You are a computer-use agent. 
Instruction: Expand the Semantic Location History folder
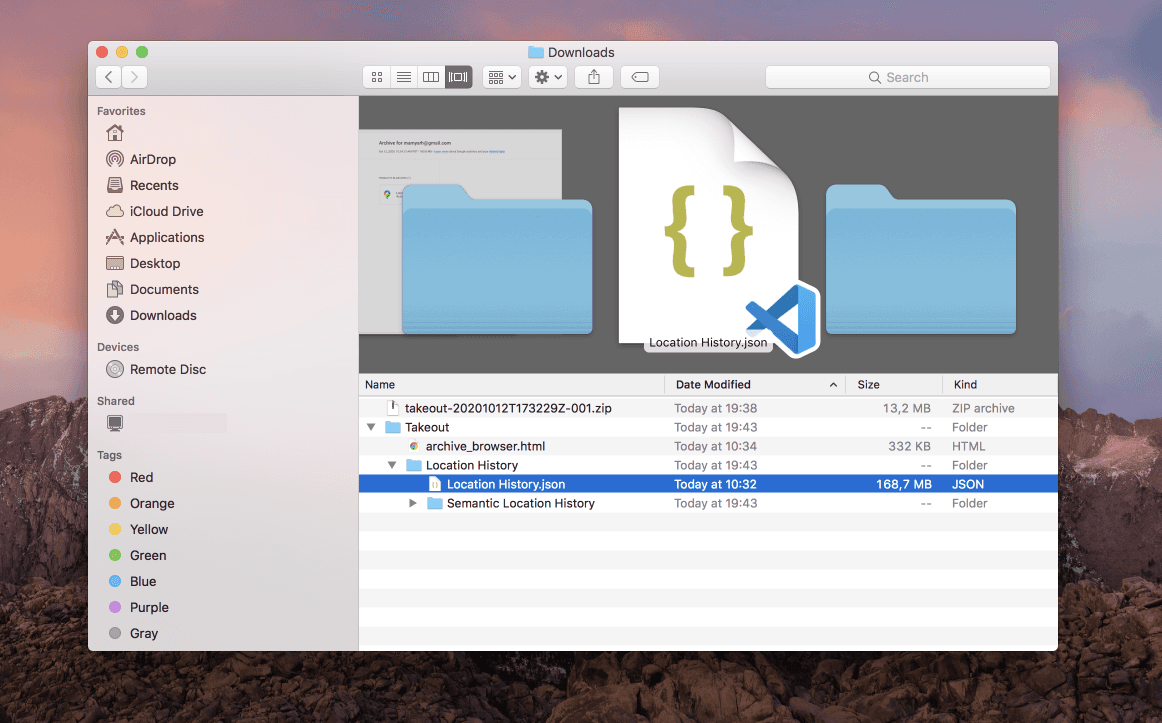coord(413,503)
